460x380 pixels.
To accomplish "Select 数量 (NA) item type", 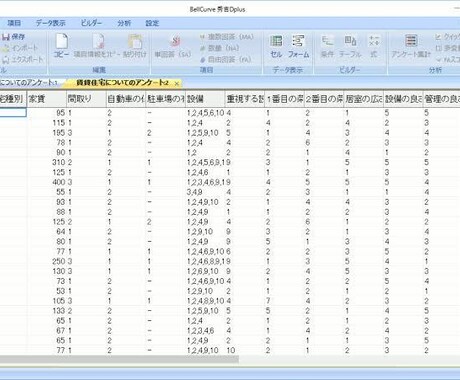I will 219,48.
